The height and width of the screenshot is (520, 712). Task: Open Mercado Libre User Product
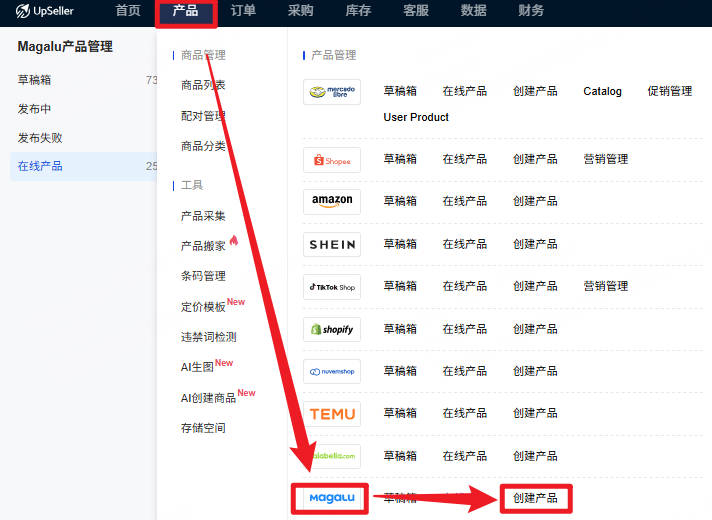pos(416,117)
